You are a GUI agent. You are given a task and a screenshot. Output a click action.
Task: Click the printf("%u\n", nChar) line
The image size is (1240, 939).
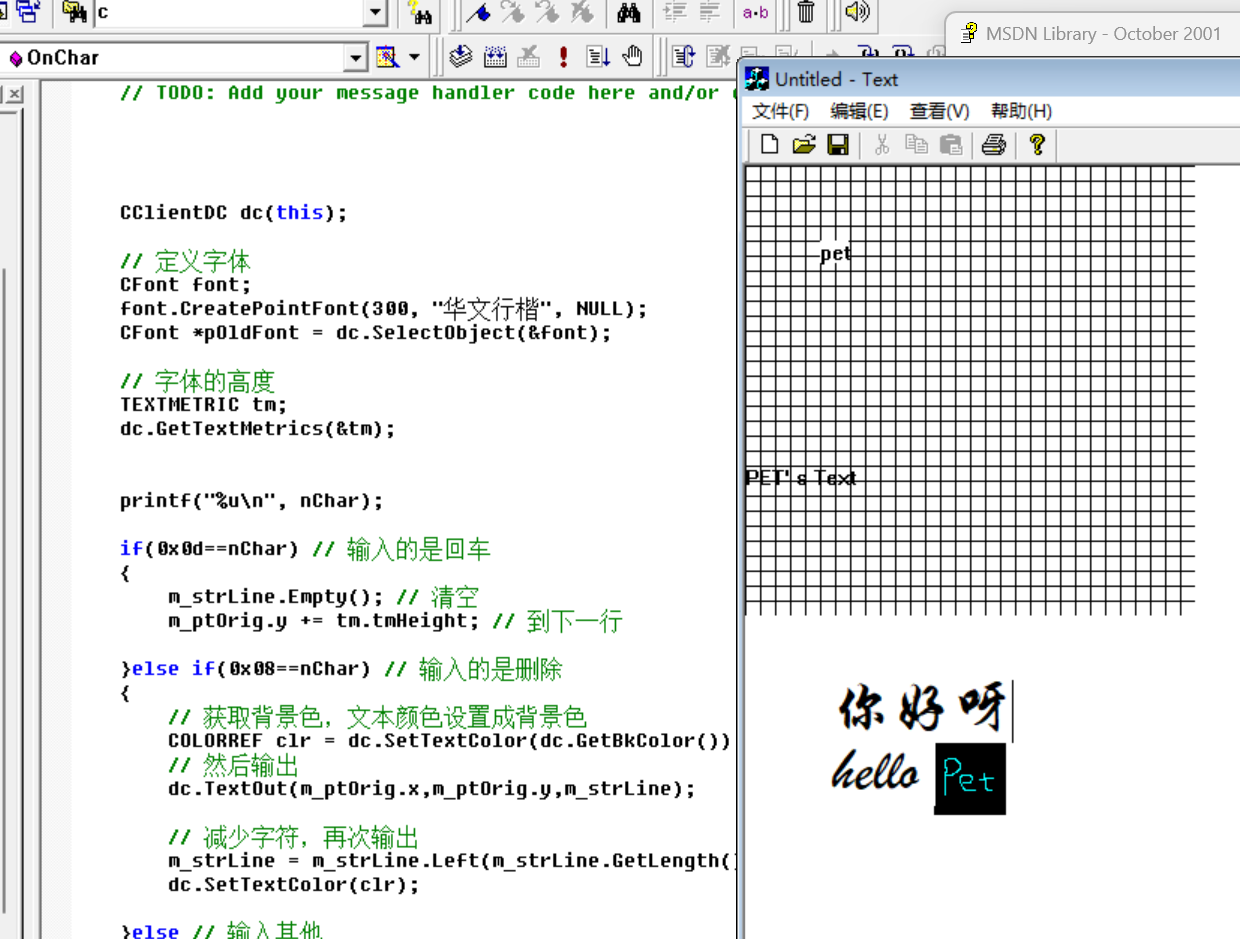(252, 501)
